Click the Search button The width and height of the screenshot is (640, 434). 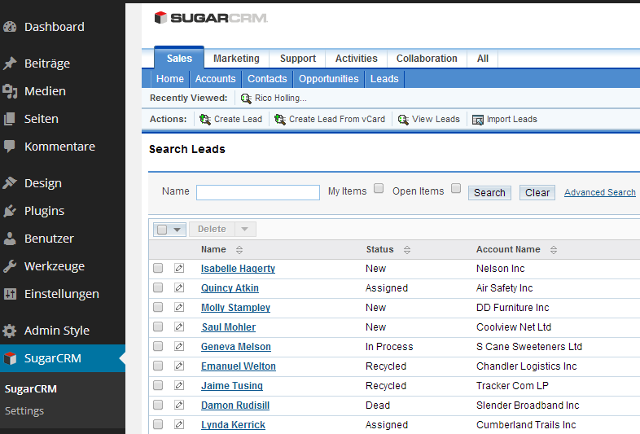[x=489, y=192]
